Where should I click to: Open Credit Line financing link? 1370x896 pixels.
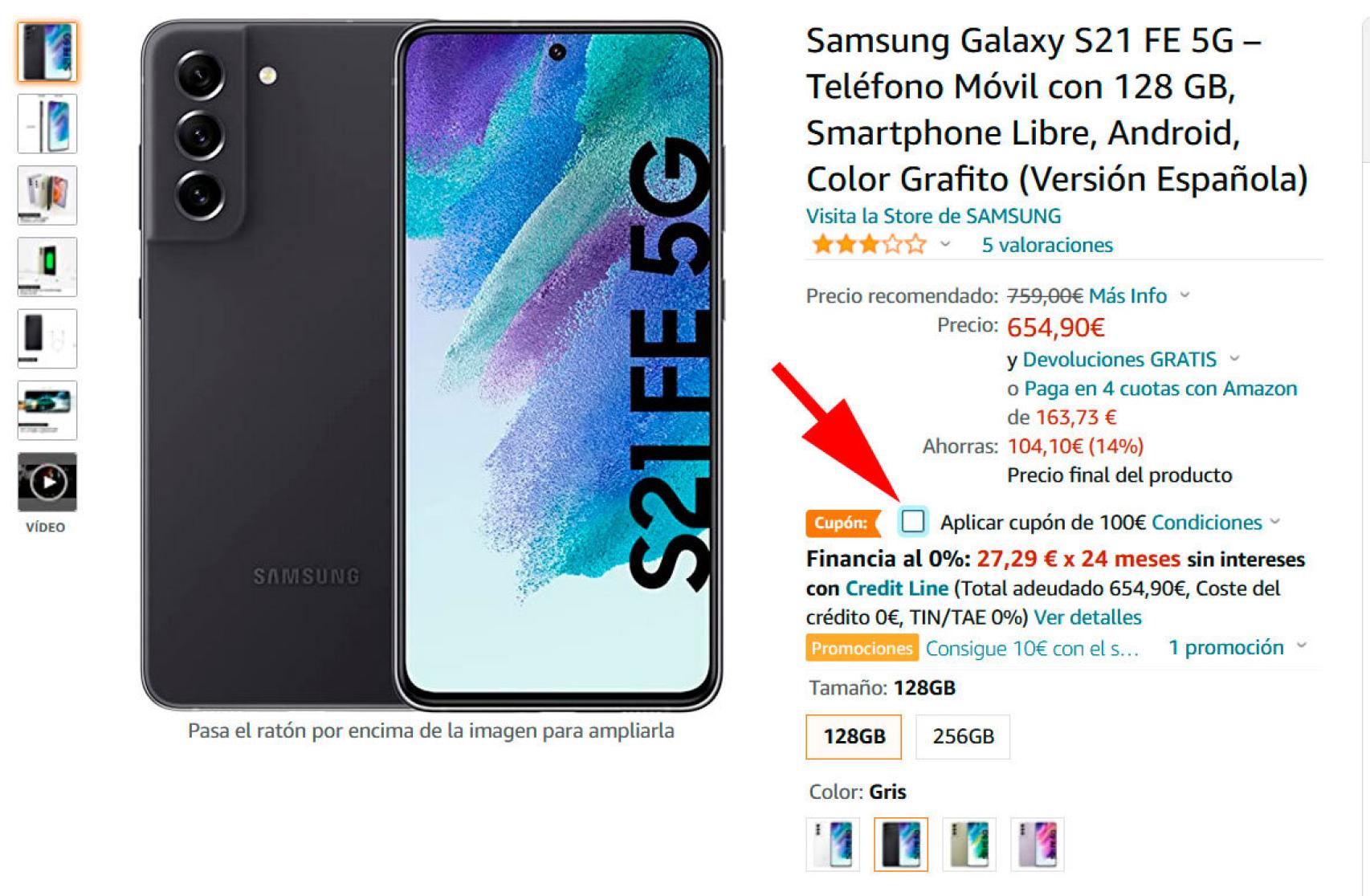point(897,589)
